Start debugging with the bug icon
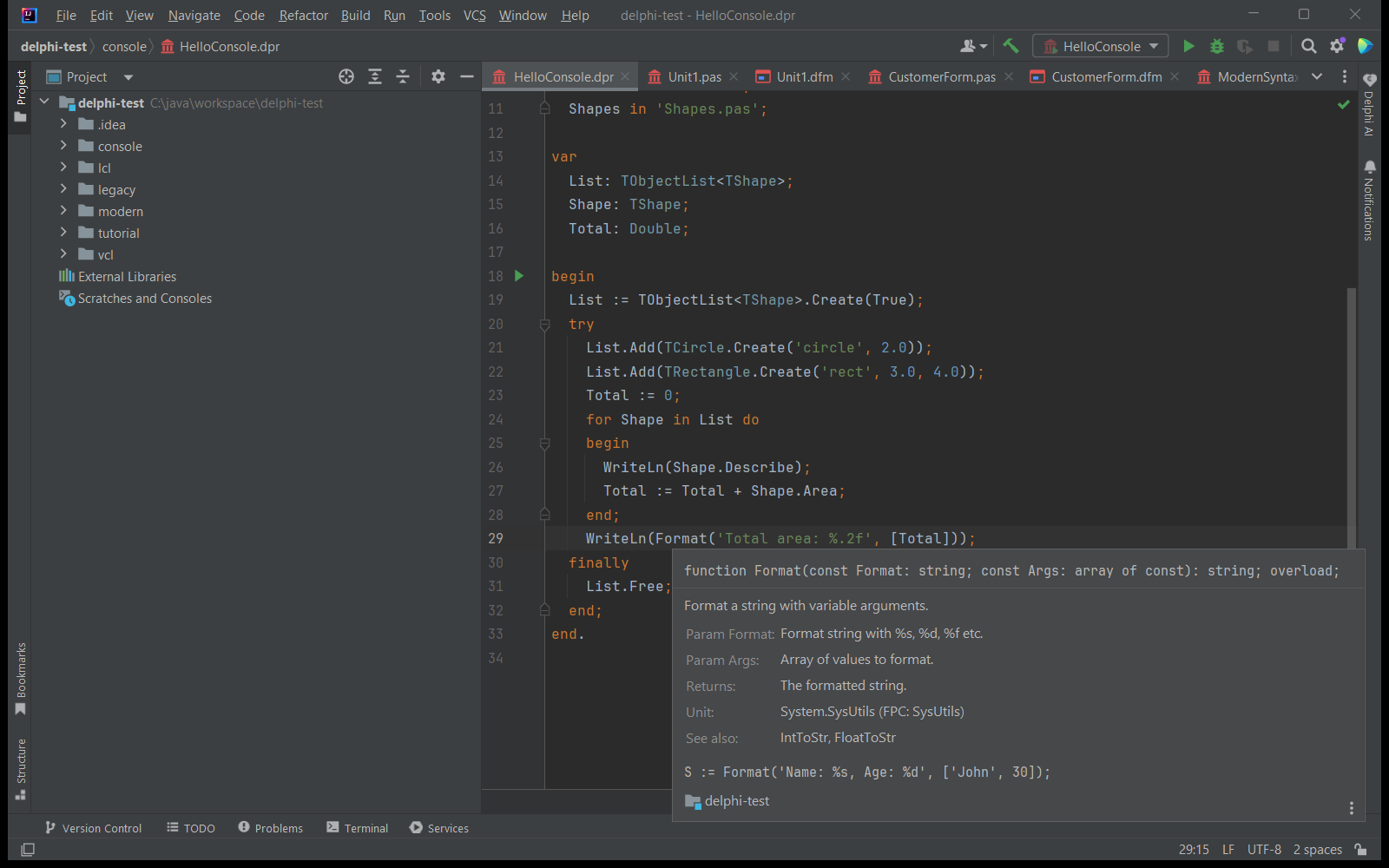Image resolution: width=1389 pixels, height=868 pixels. point(1217,46)
